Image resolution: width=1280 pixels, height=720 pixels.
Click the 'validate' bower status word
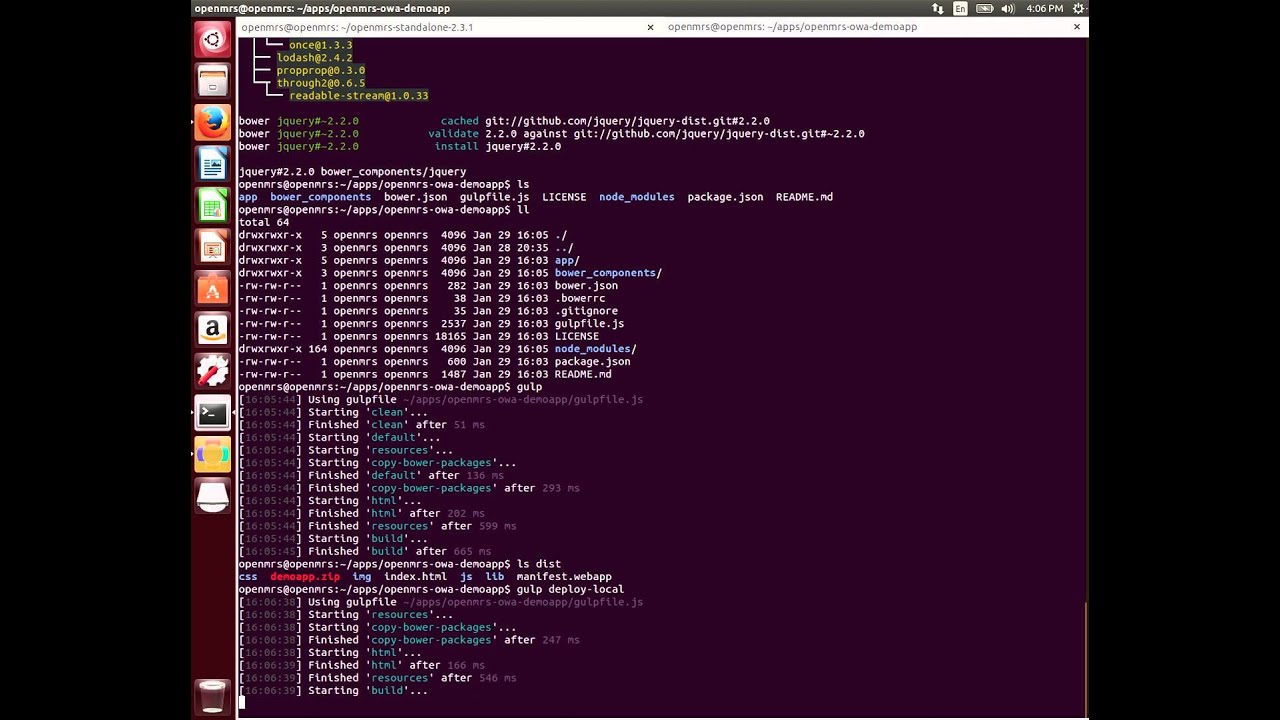453,133
